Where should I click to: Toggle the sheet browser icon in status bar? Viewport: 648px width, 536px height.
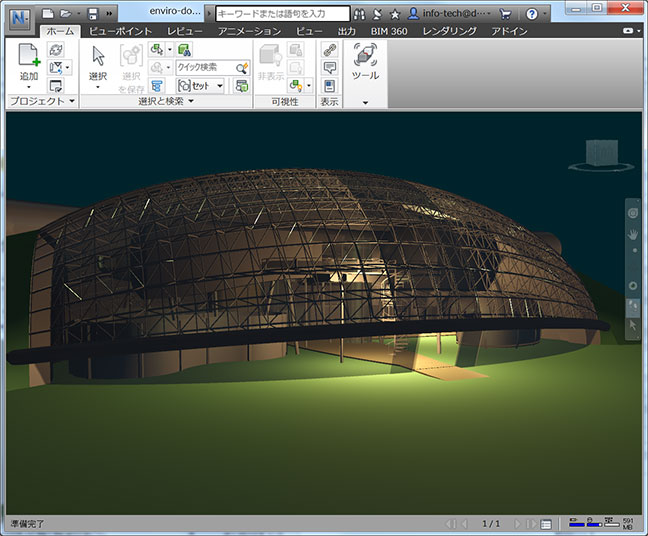tap(546, 524)
